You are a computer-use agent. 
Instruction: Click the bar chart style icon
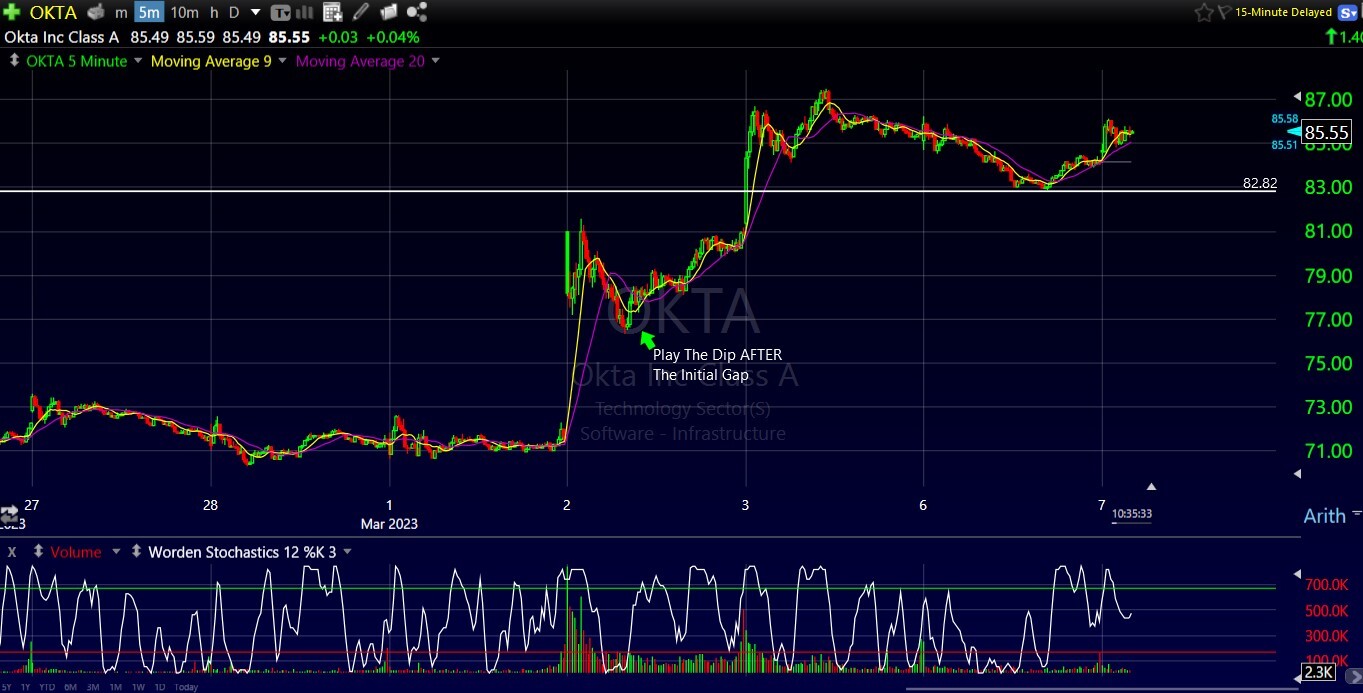click(x=304, y=12)
